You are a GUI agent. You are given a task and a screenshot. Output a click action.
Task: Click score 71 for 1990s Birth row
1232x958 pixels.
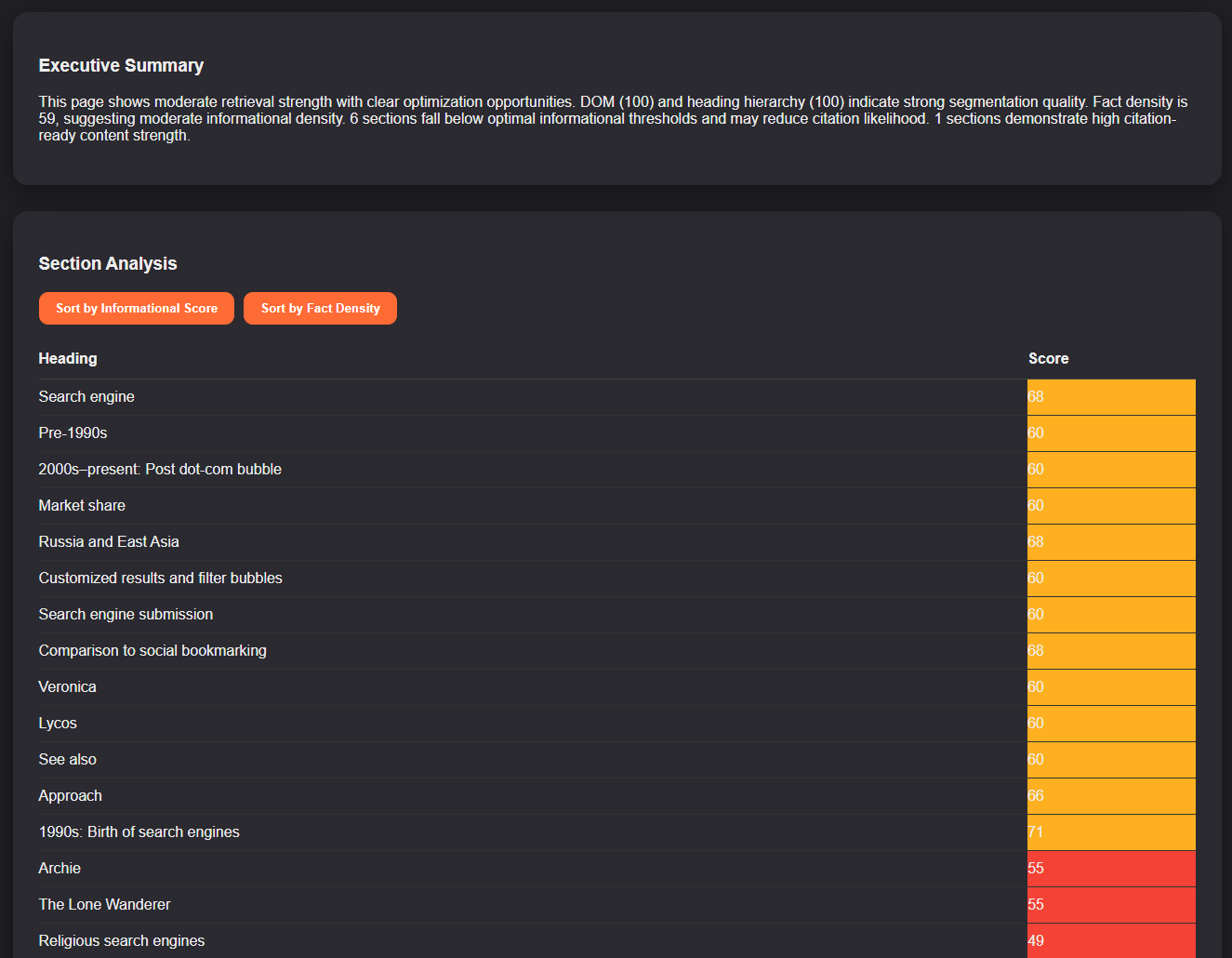[1110, 832]
